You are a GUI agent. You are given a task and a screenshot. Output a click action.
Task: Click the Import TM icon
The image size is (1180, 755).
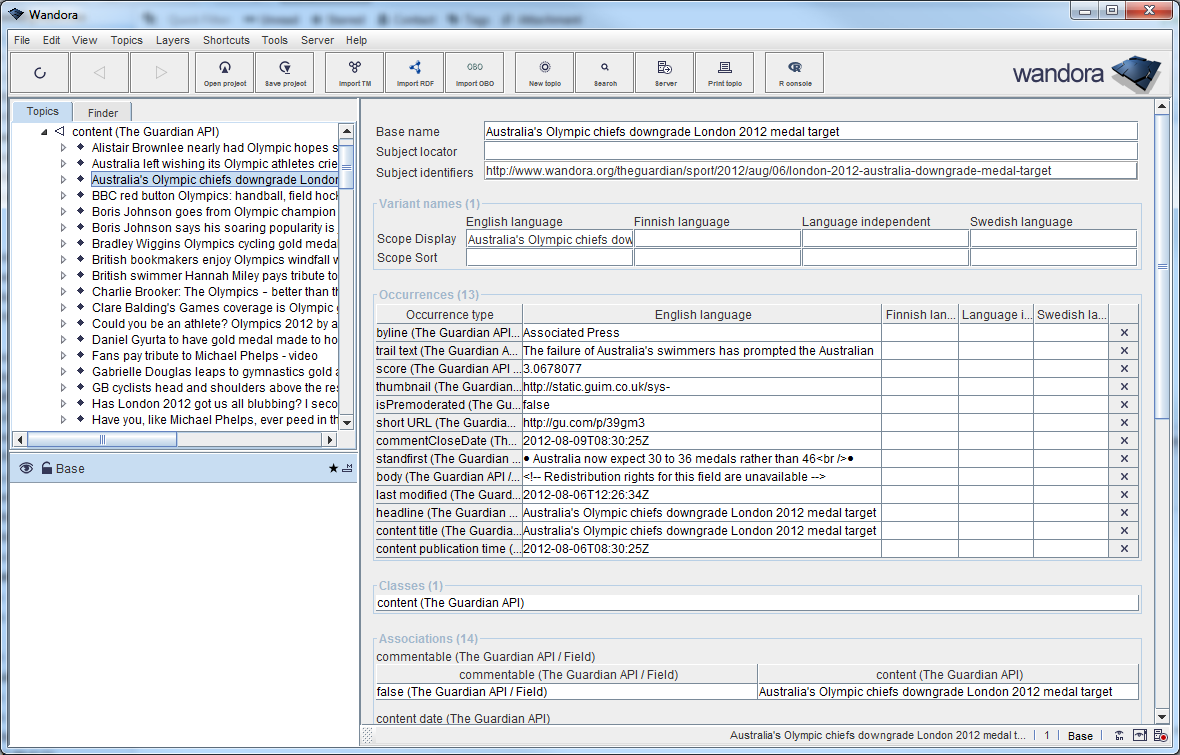pos(355,72)
